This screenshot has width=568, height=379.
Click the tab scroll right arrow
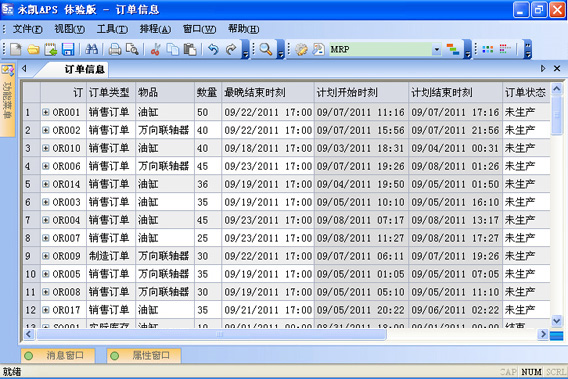(x=543, y=68)
